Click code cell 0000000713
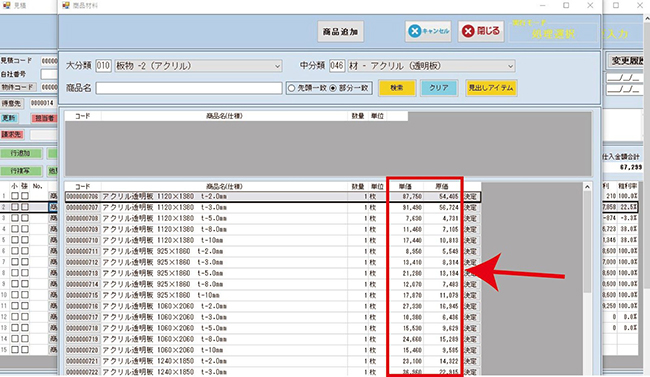 click(x=82, y=273)
